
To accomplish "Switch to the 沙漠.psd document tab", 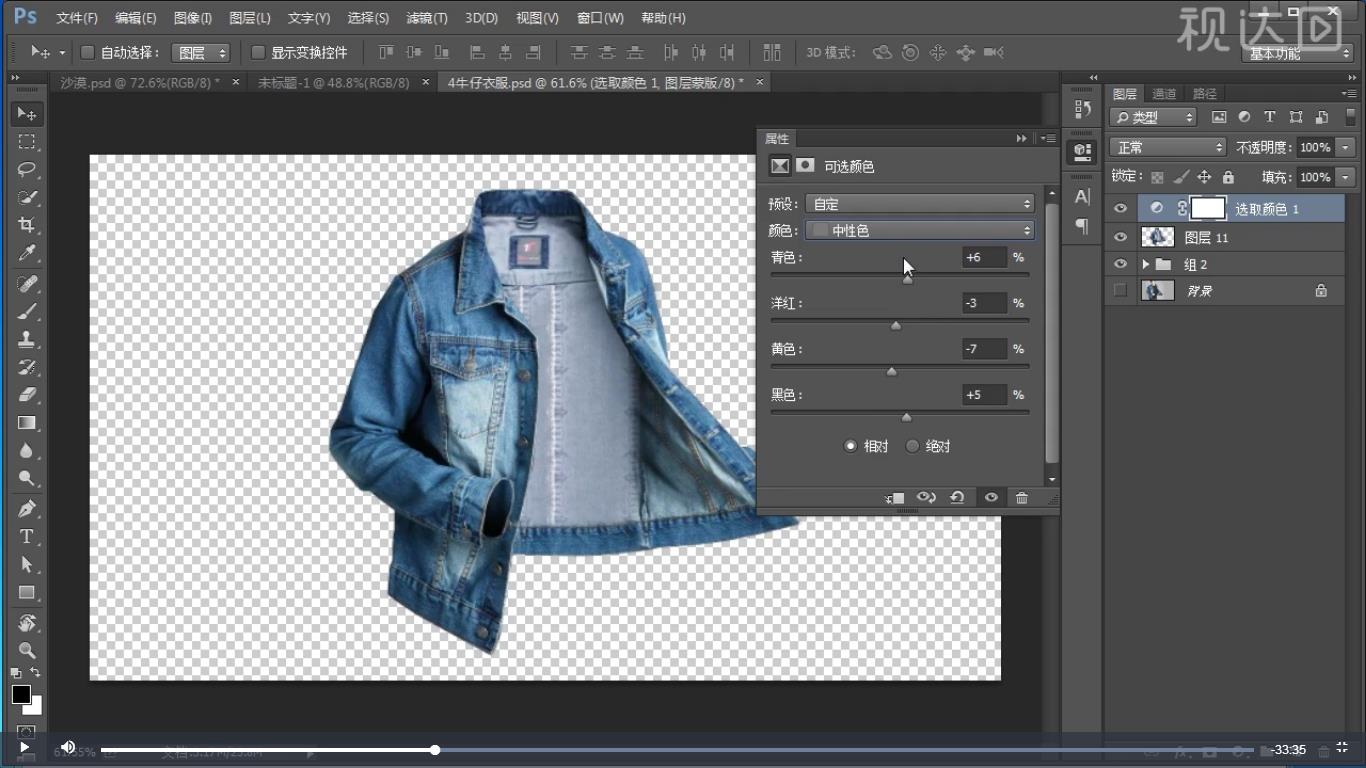I will (139, 82).
